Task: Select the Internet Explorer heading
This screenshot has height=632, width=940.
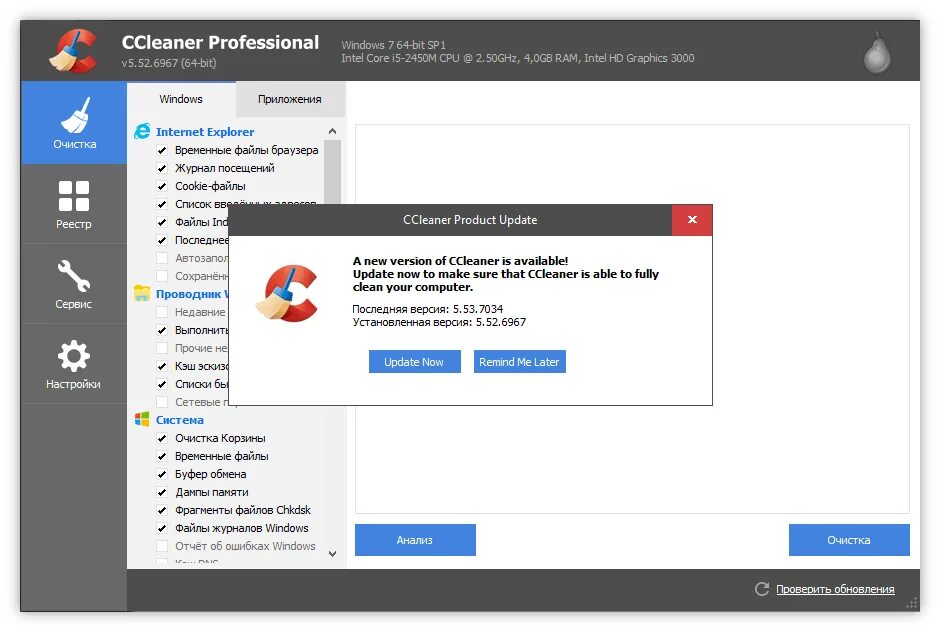Action: 205,131
